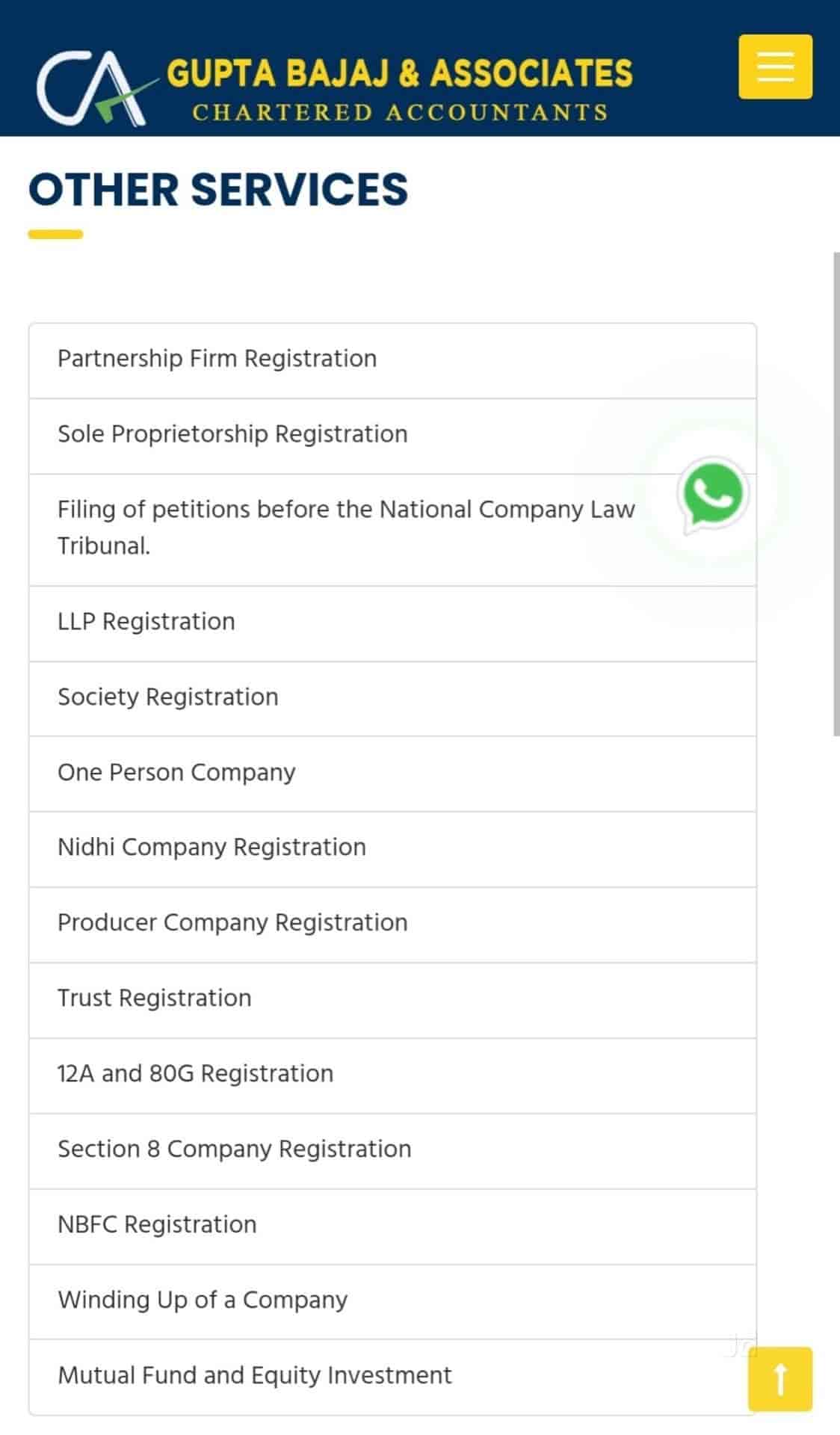Click Gupta Bajaj & Associates header title
This screenshot has height=1435, width=840.
click(x=399, y=74)
